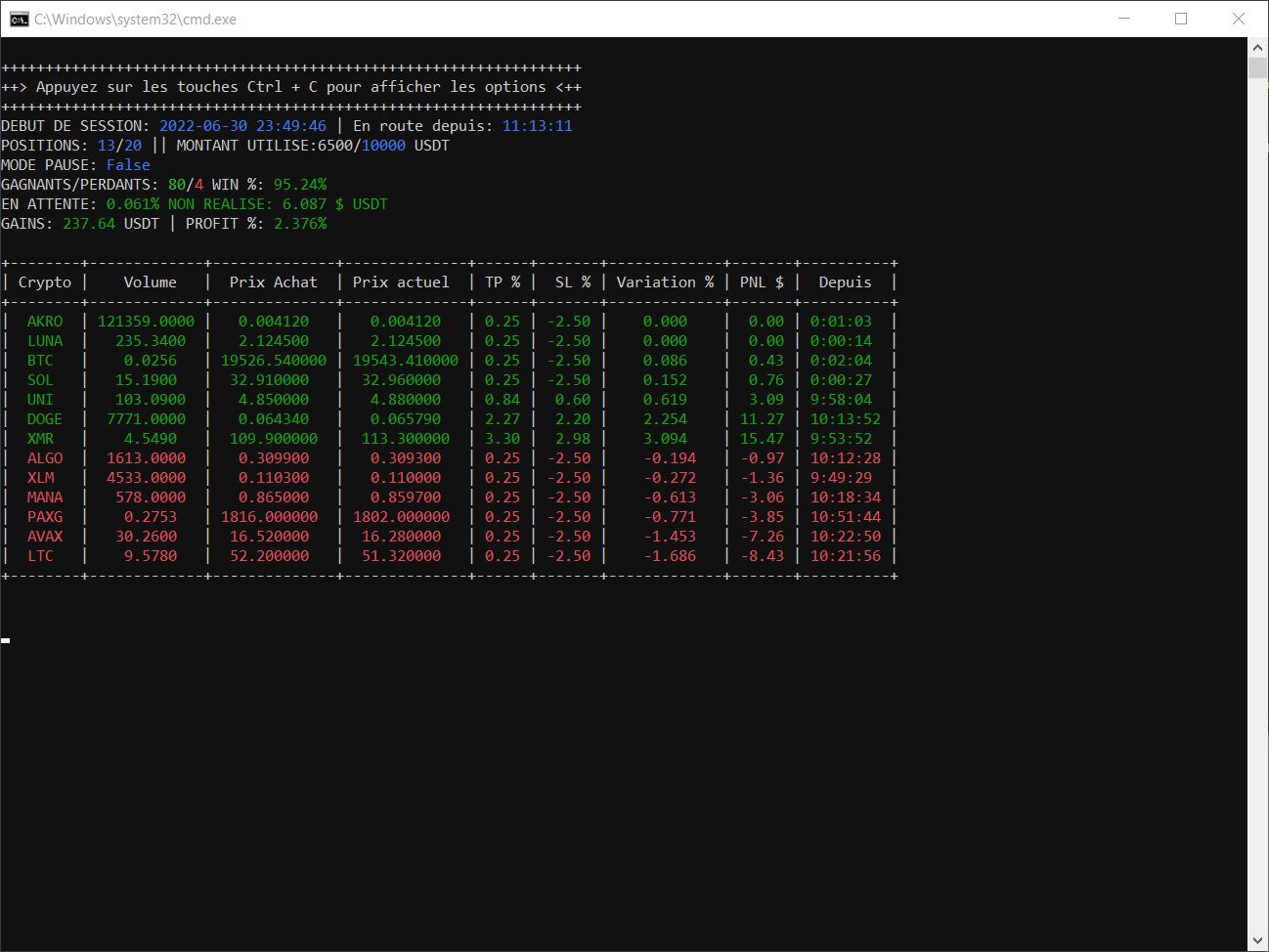Minimize the command prompt window
1269x952 pixels.
pyautogui.click(x=1124, y=19)
